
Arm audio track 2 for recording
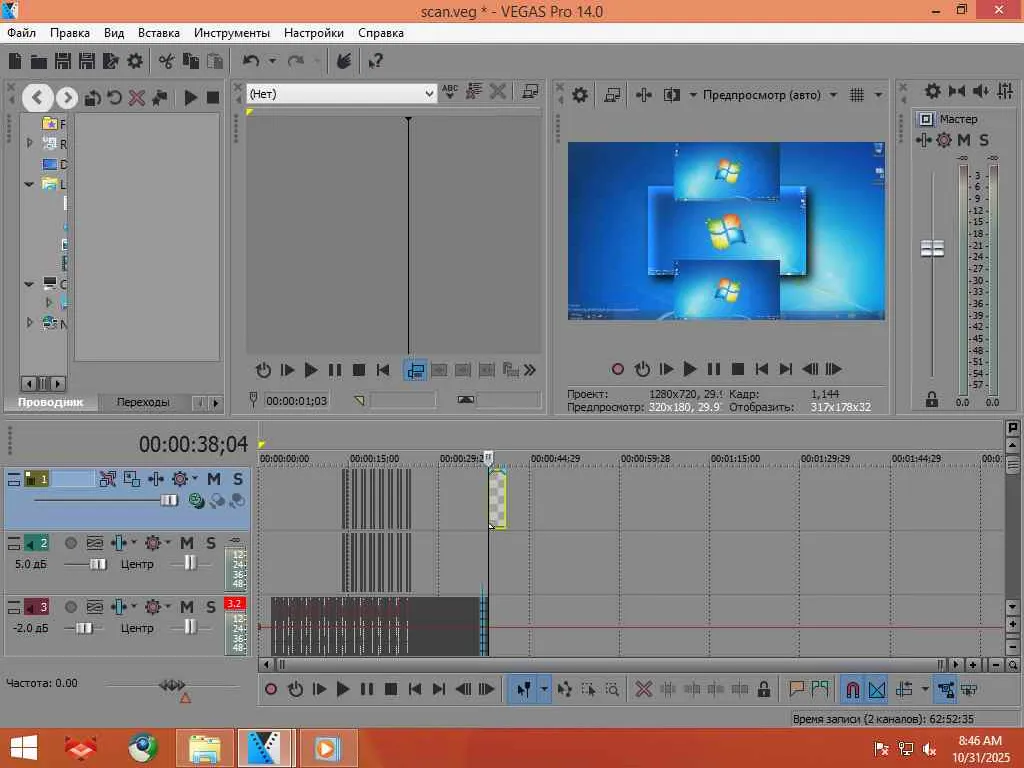pos(71,543)
